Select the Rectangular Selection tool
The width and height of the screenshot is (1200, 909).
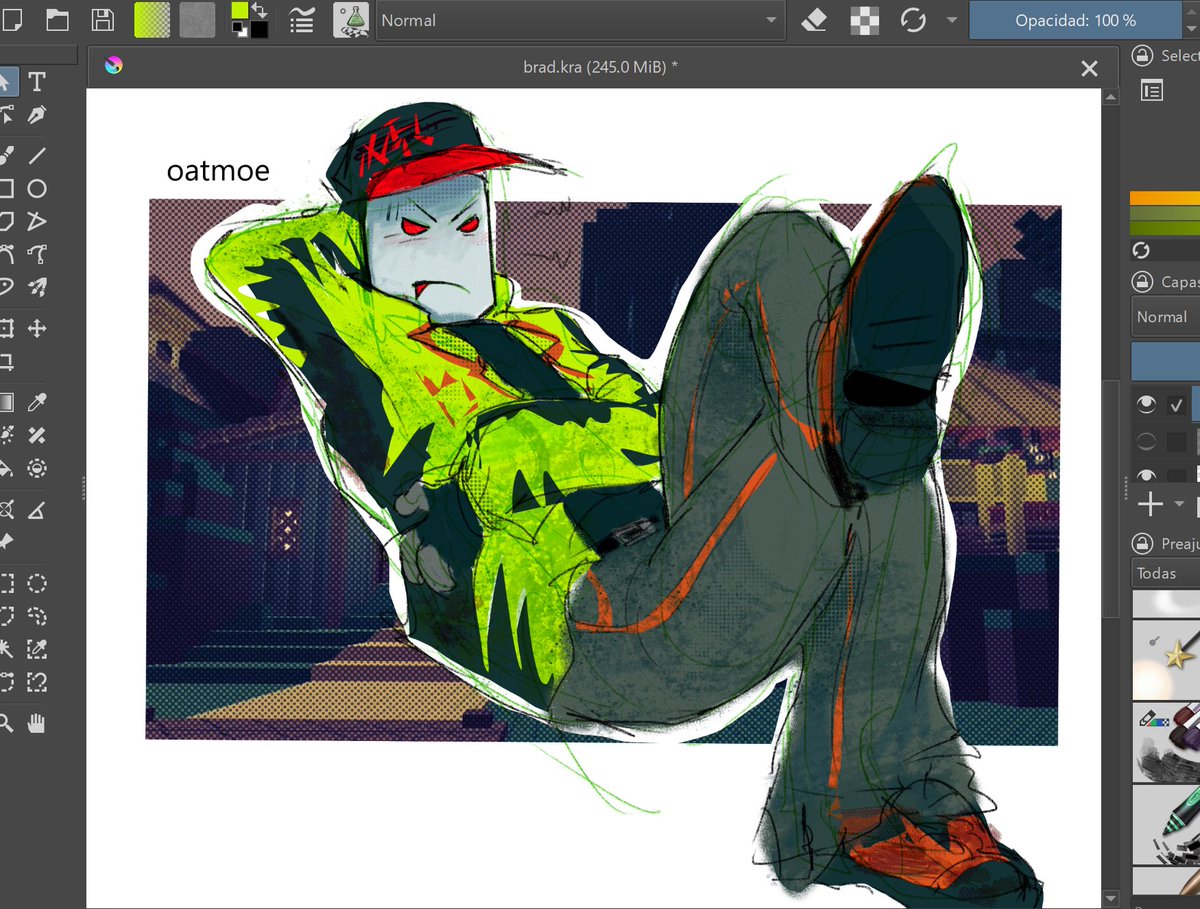coord(5,583)
